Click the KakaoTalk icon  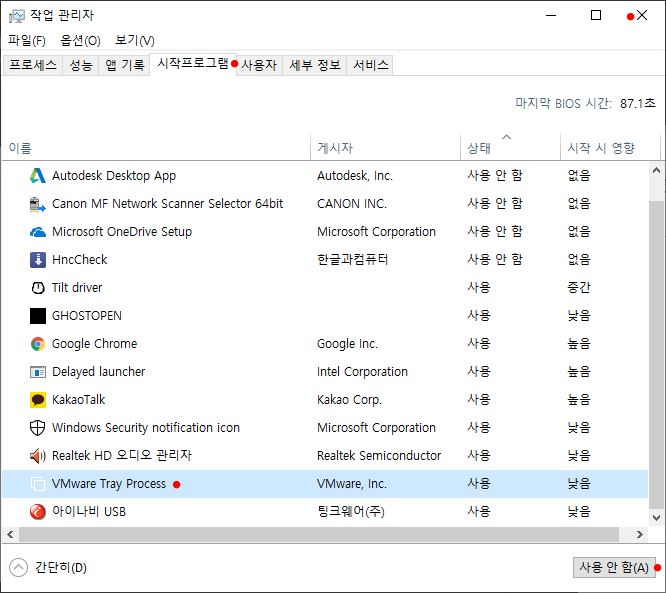[38, 400]
